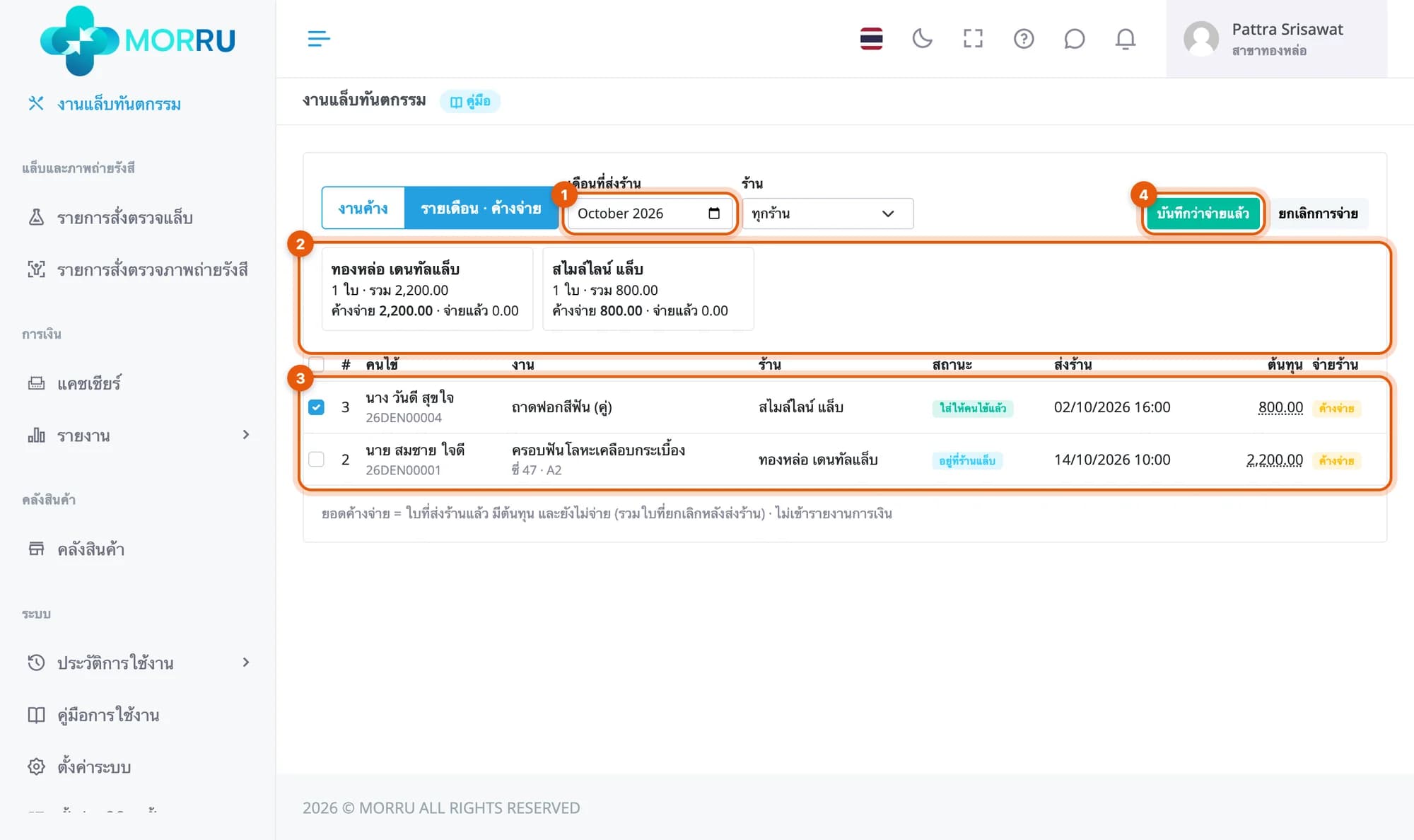1414x840 pixels.
Task: Select the ทองหล่อ เดนทัลแล็บ summary card
Action: tap(427, 289)
